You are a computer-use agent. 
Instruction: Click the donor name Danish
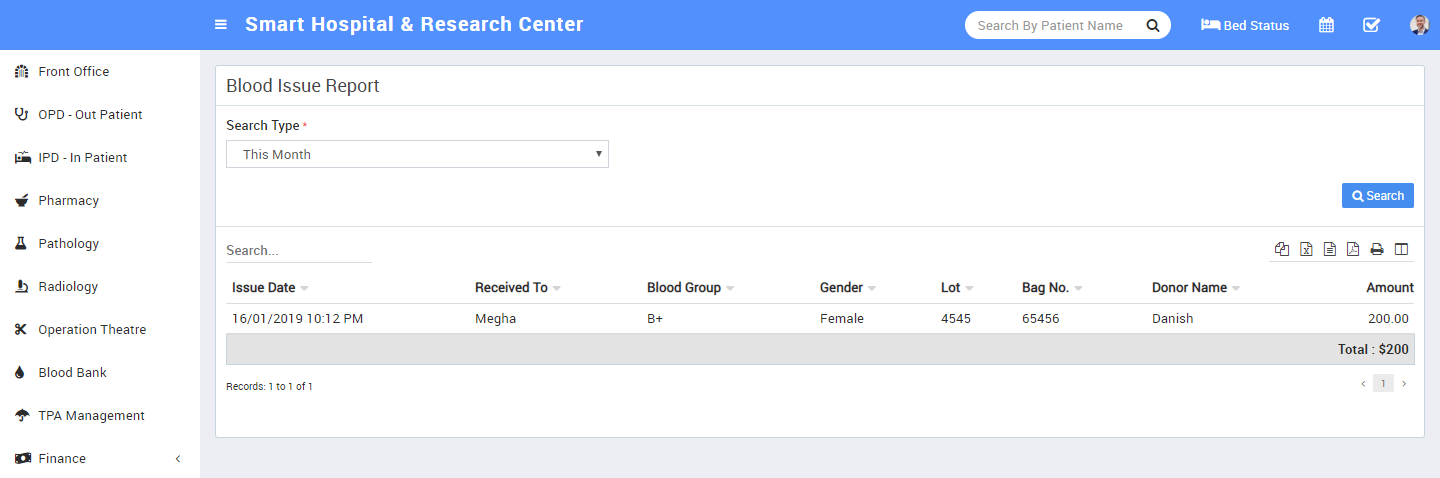click(x=1173, y=319)
